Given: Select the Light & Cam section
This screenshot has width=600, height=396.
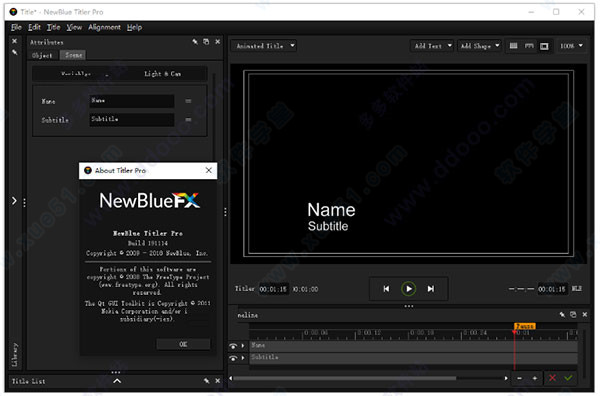Looking at the screenshot, I should [x=163, y=73].
